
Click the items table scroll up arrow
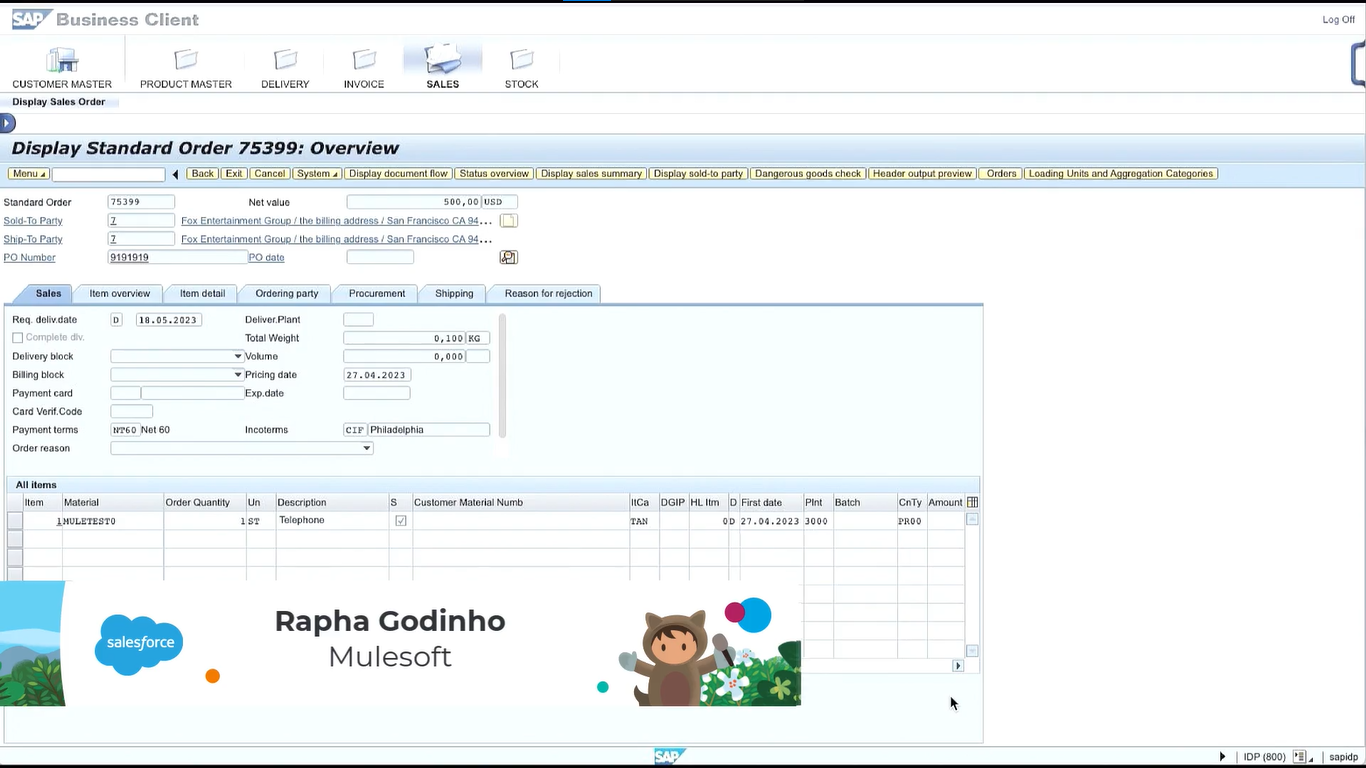972,519
